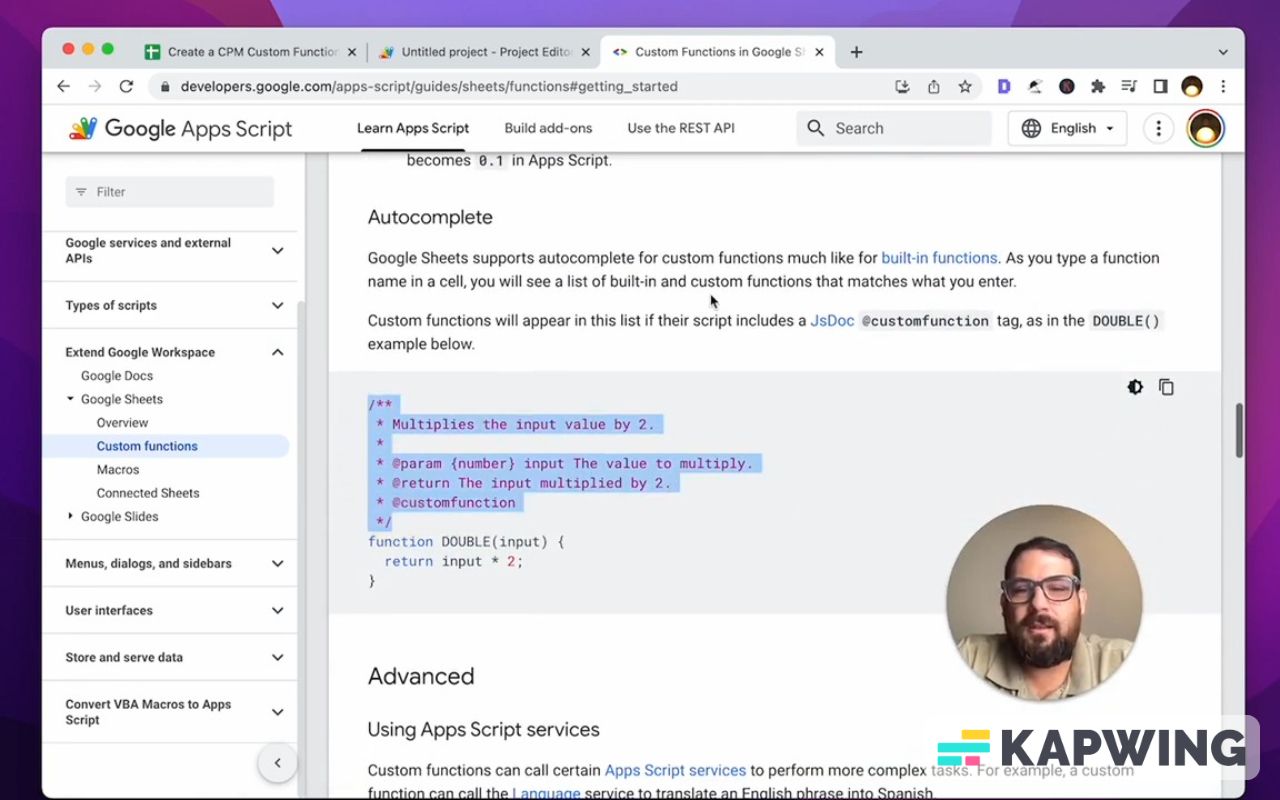Open site options three-dot menu
Image resolution: width=1280 pixels, height=800 pixels.
[x=1158, y=128]
